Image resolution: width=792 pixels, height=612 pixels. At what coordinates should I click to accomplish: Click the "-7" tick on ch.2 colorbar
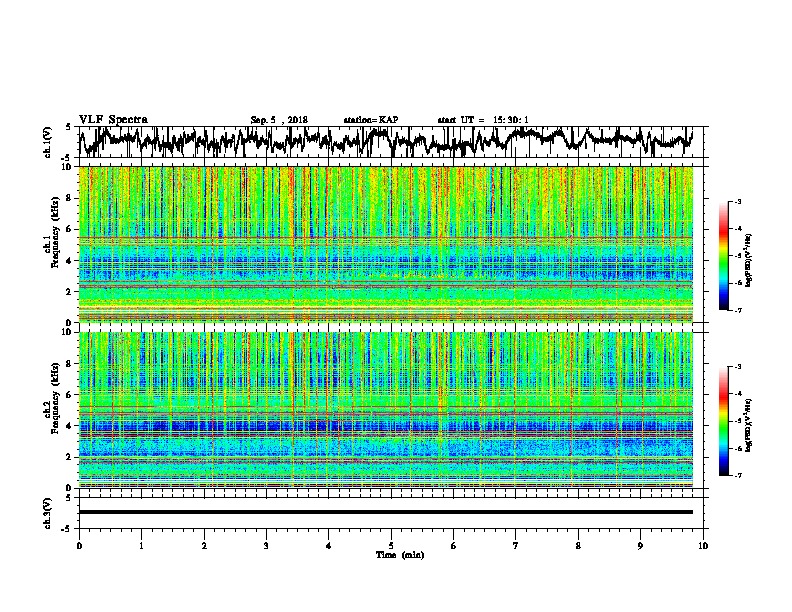click(737, 475)
